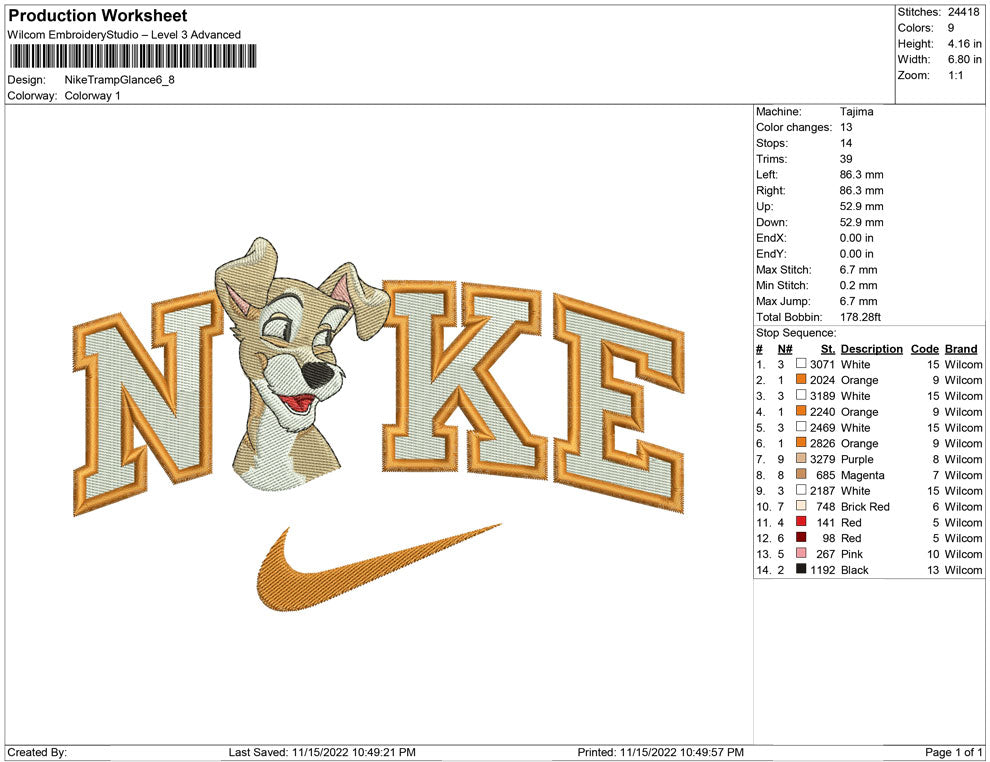Click the Width value 6.80 in
This screenshot has width=990, height=762.
click(964, 59)
